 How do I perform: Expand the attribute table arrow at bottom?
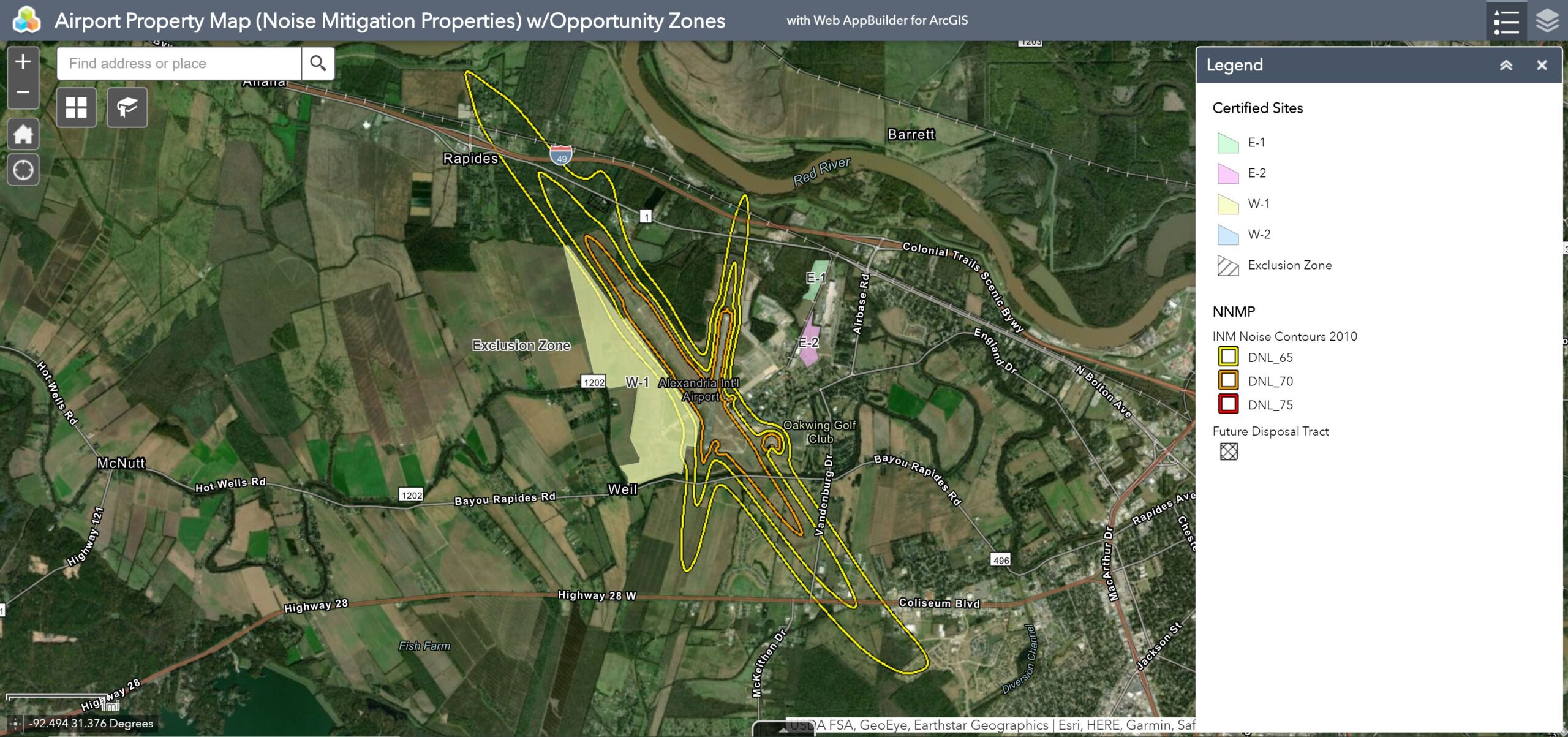pyautogui.click(x=783, y=730)
